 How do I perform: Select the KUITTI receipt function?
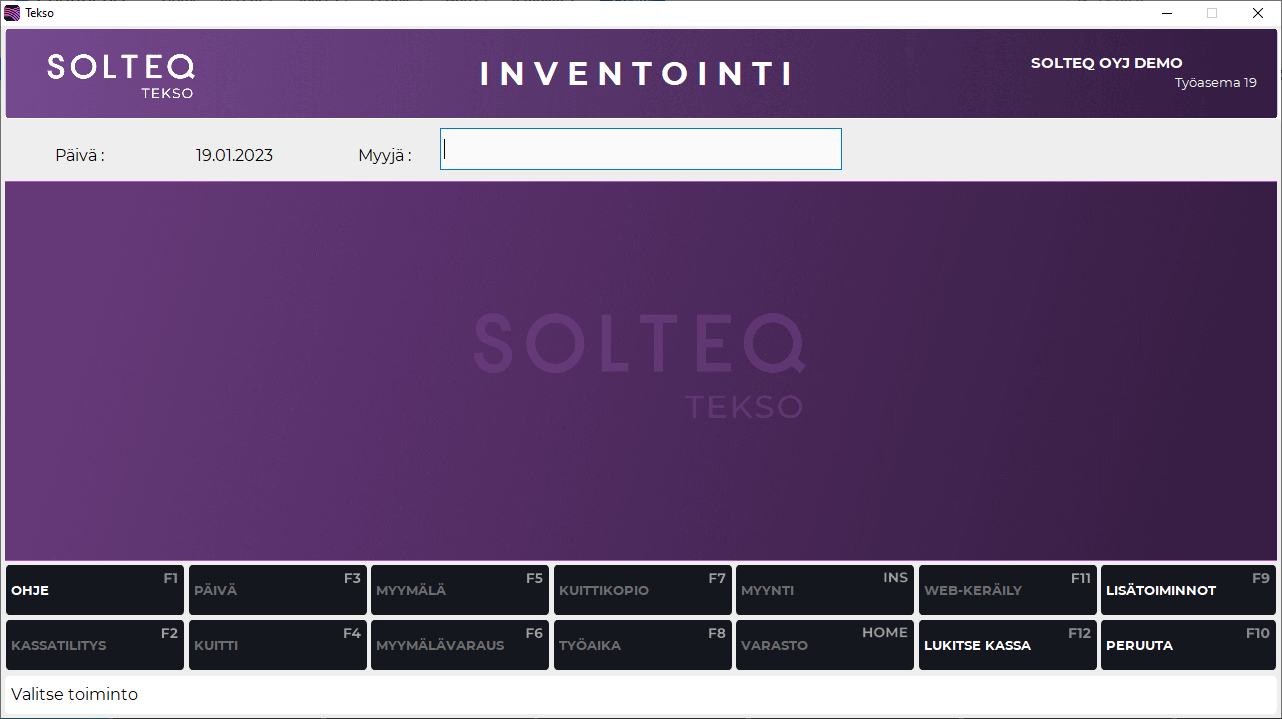pos(277,645)
